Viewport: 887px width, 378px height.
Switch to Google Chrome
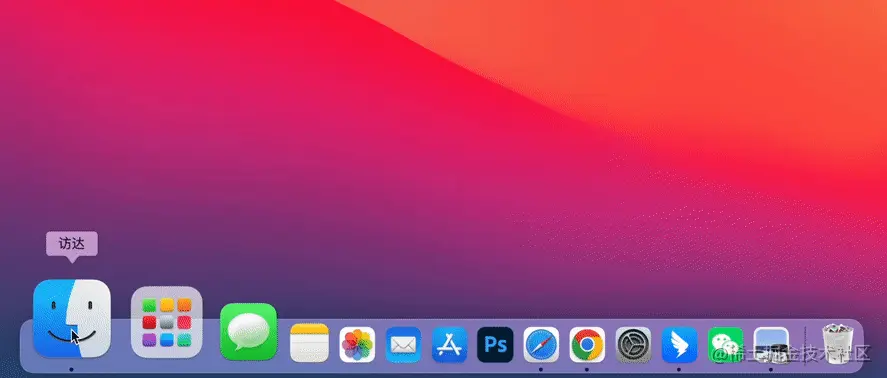(587, 345)
